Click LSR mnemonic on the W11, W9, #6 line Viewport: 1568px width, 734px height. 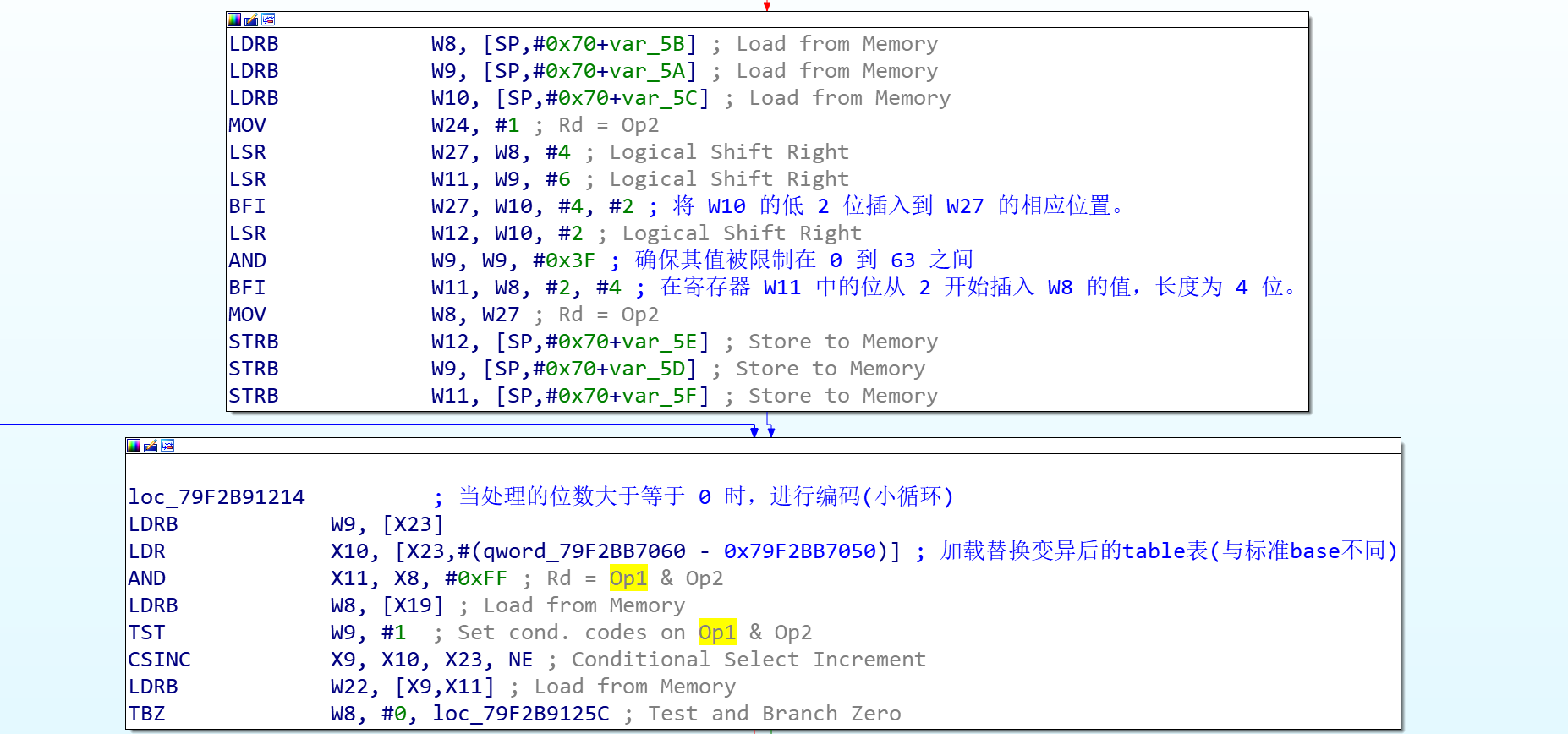[247, 179]
